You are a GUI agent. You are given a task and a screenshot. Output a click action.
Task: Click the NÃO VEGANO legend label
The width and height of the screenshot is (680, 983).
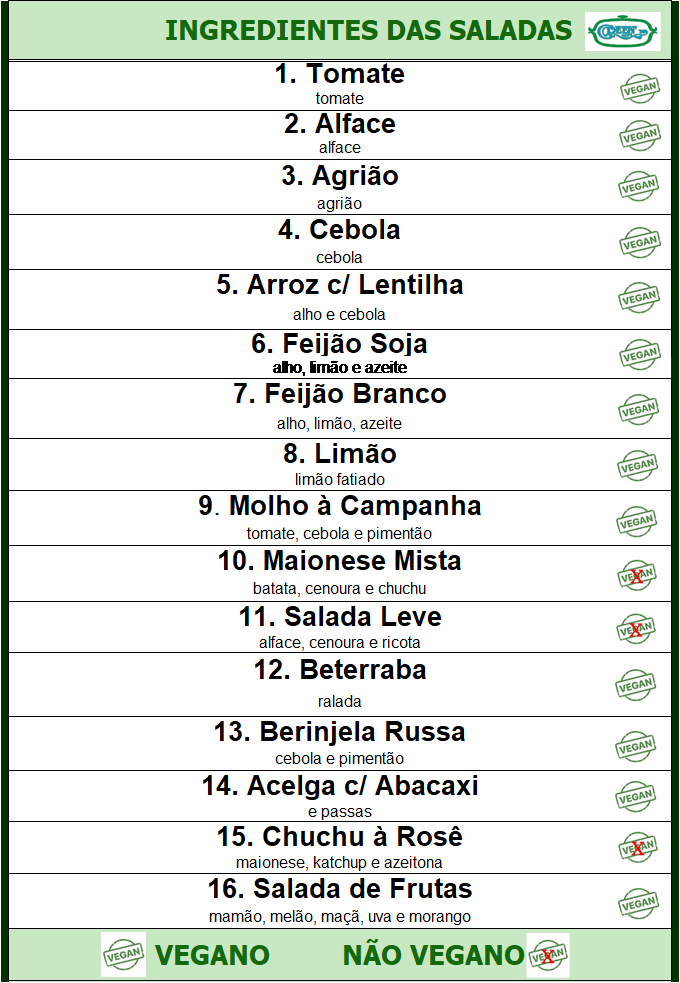click(x=433, y=955)
